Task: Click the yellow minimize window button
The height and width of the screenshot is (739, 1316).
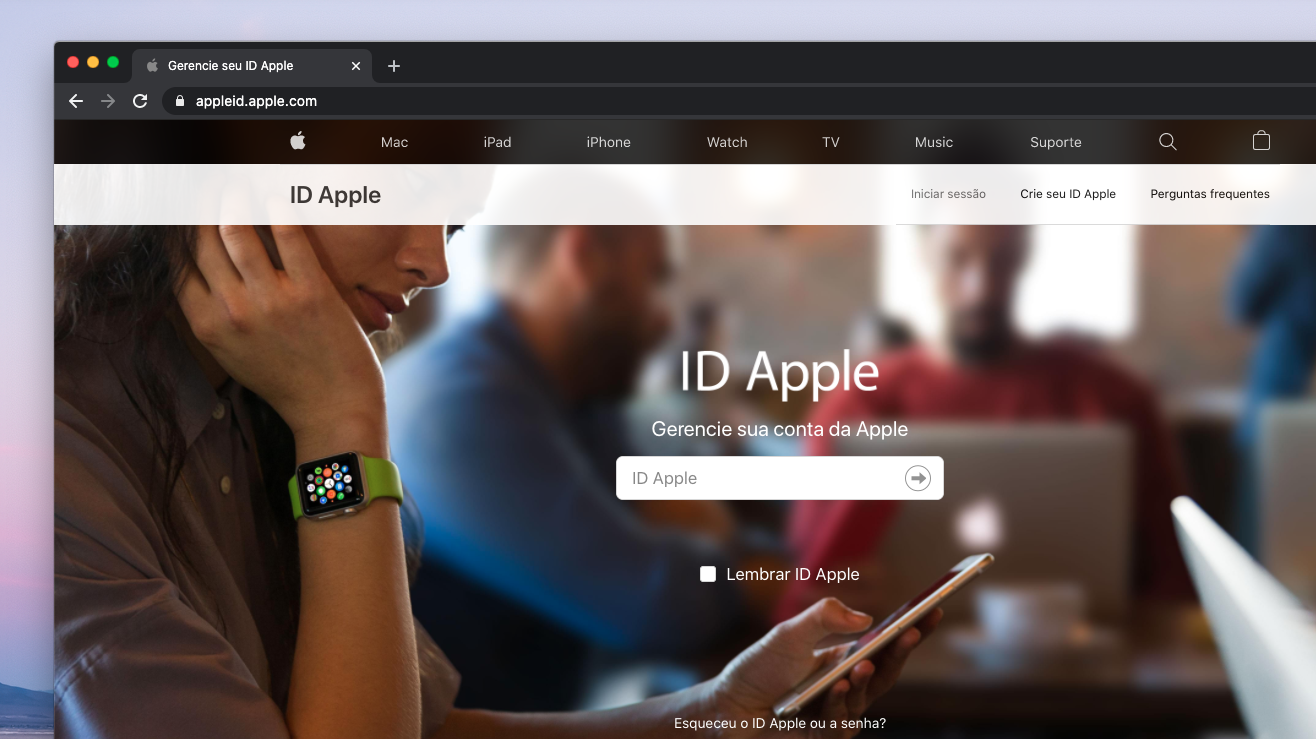Action: [93, 62]
